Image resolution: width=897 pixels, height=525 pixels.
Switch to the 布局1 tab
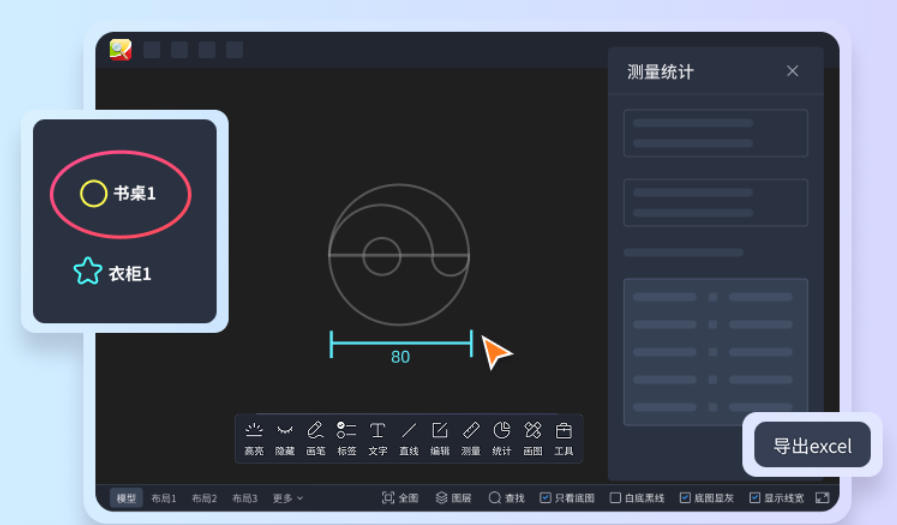coord(164,498)
